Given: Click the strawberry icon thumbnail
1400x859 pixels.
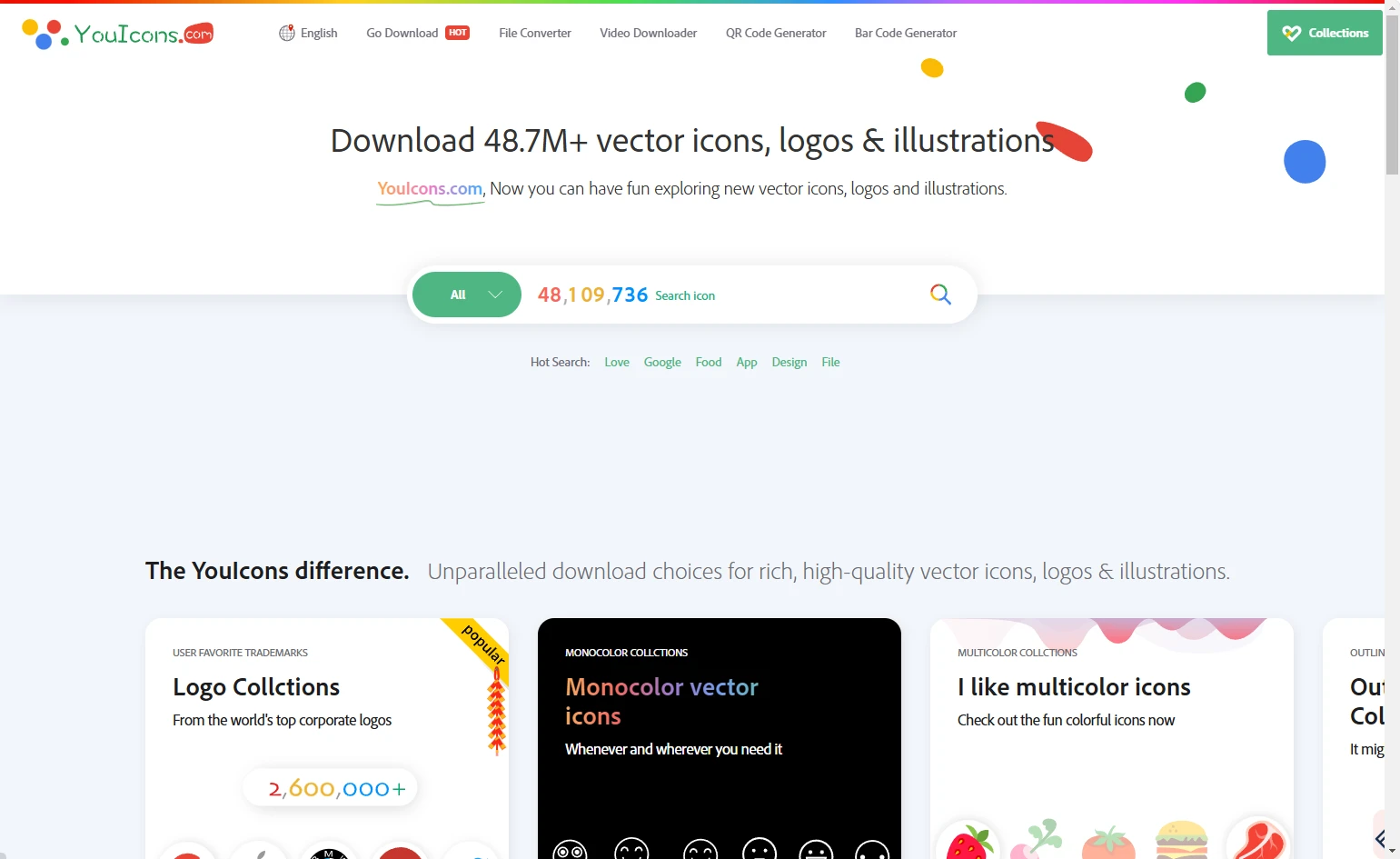Looking at the screenshot, I should 968,842.
